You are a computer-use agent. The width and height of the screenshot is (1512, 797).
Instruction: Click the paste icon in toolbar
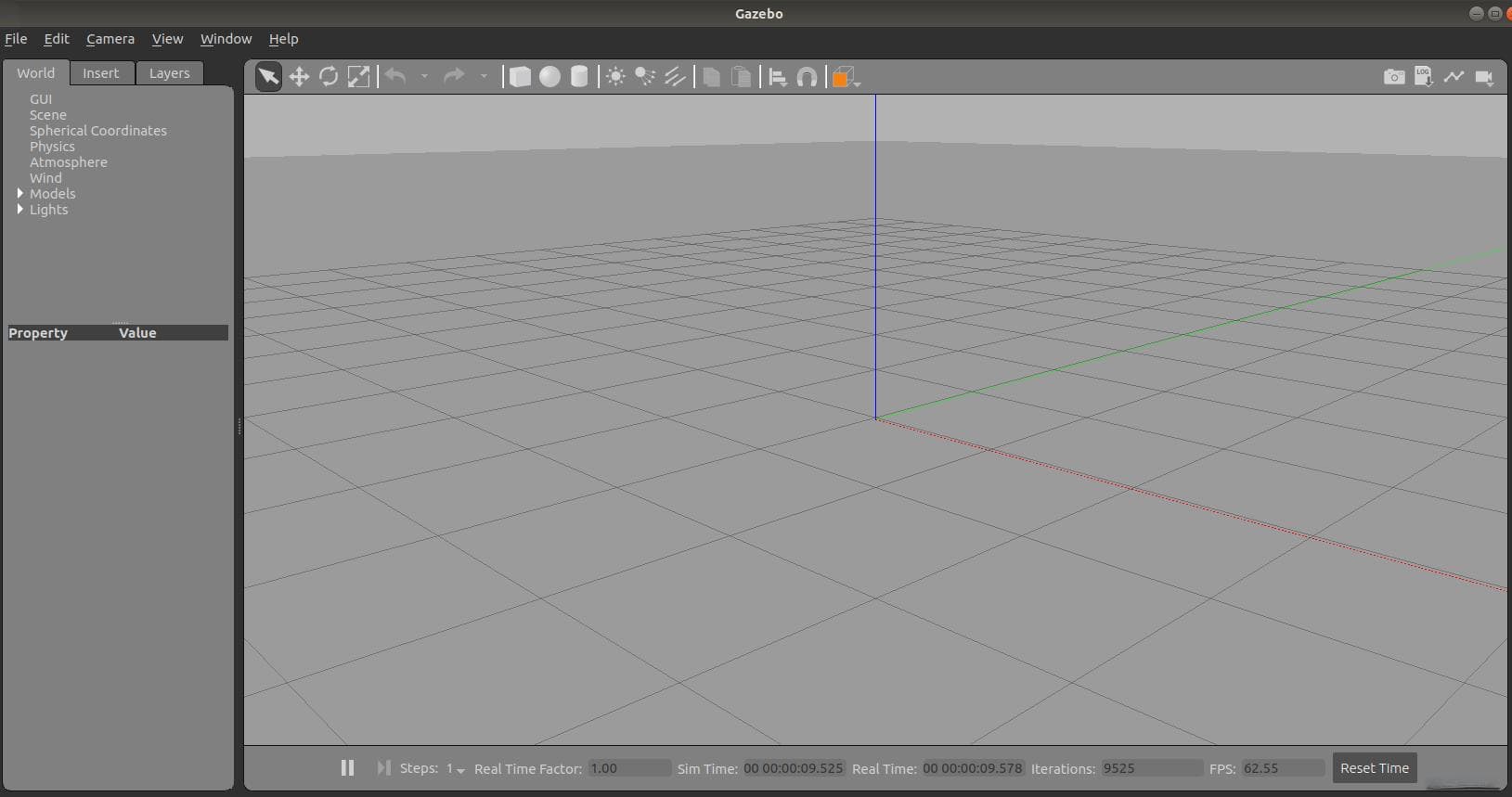pyautogui.click(x=741, y=77)
